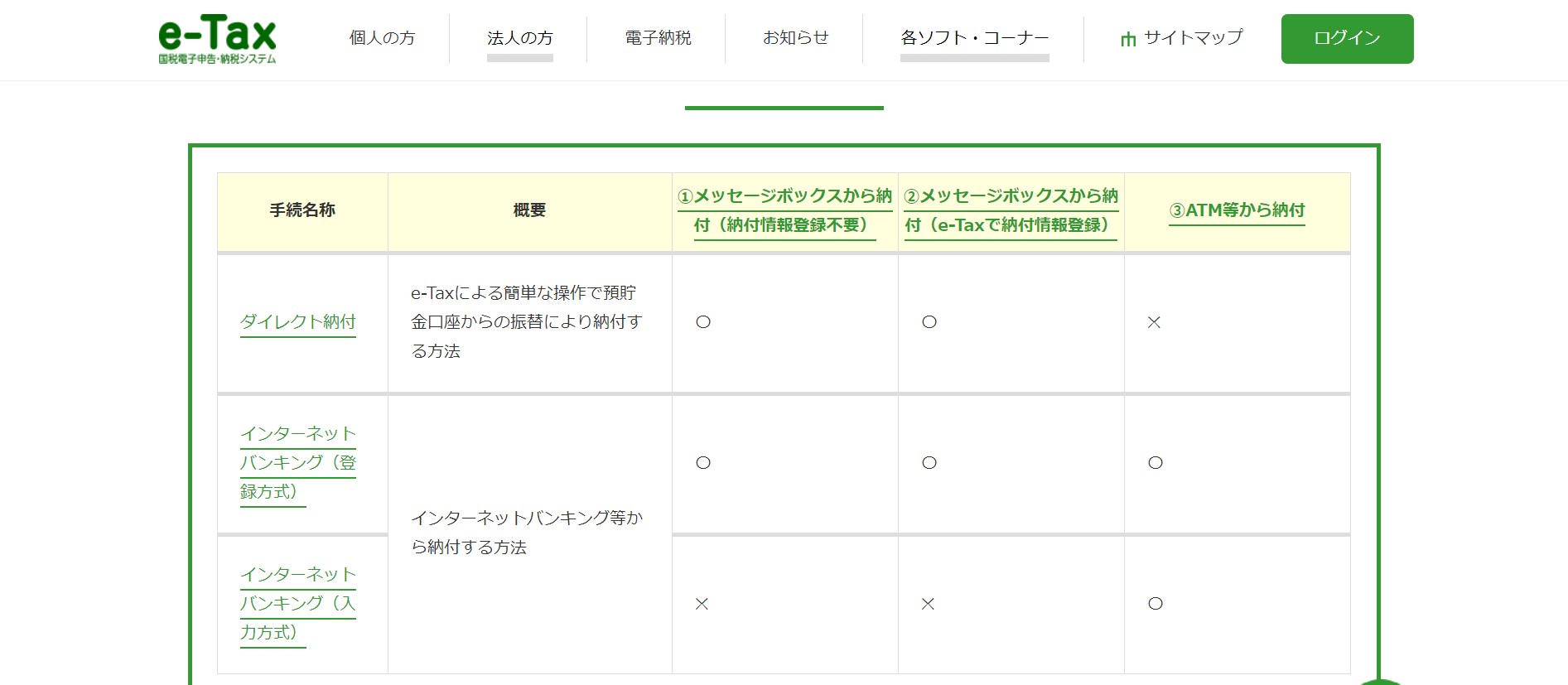
Task: Click the 概要 column header
Action: (x=529, y=210)
